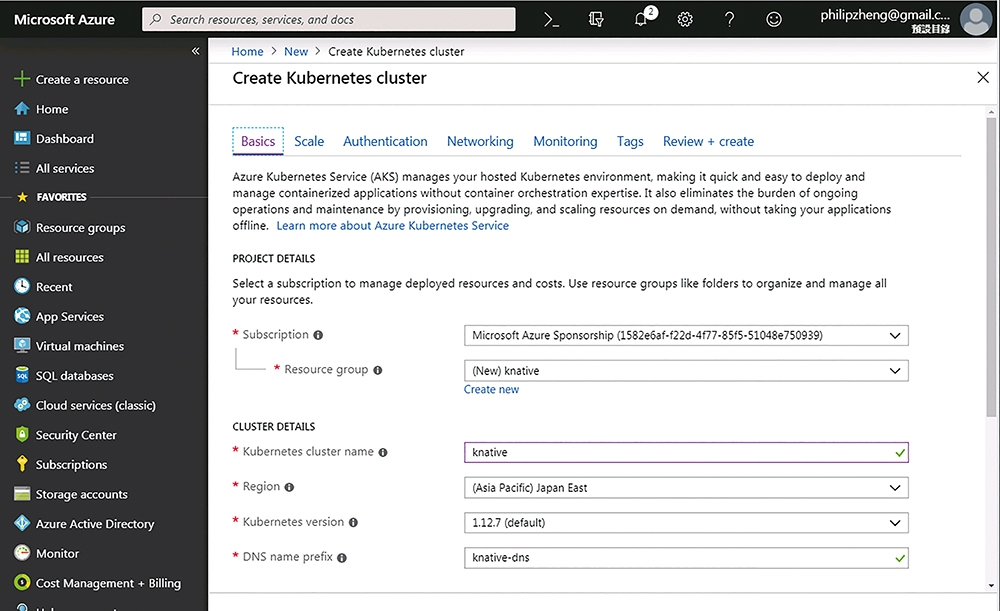Switch to the Tags tab
Screen dimensions: 1000x611
[x=630, y=141]
